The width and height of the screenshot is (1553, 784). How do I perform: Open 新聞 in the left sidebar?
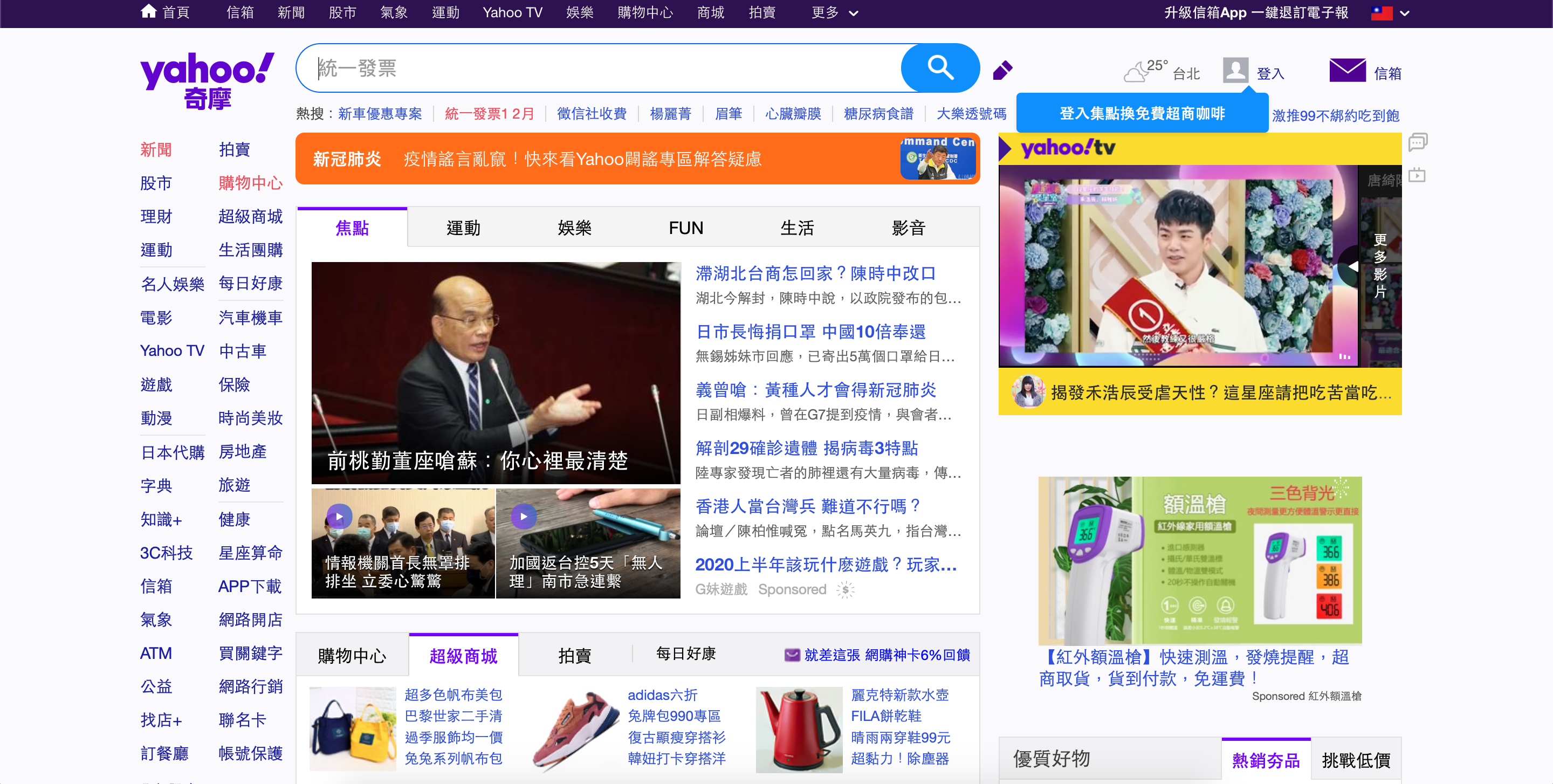click(155, 149)
